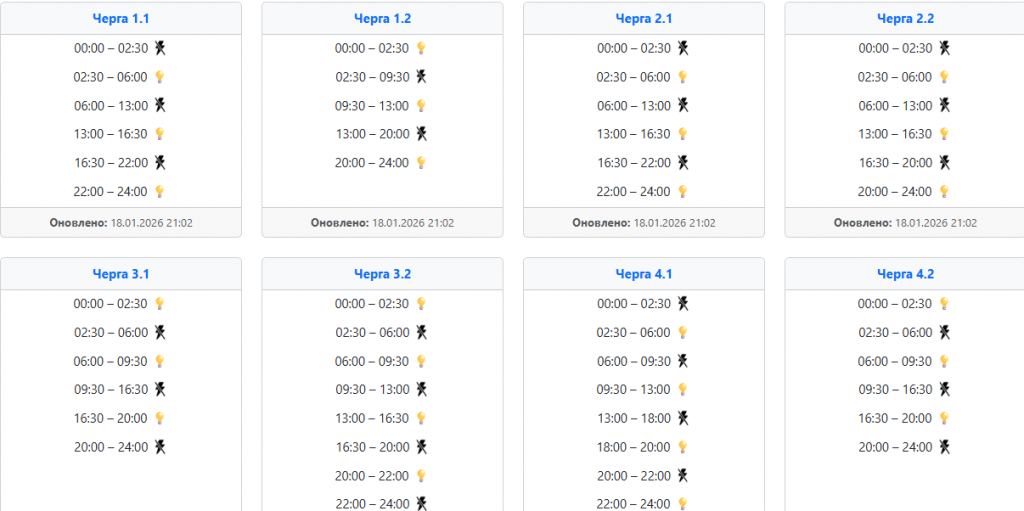Click the power-off icon for 16:30 – 22:00 in Черга 2.1

[683, 163]
